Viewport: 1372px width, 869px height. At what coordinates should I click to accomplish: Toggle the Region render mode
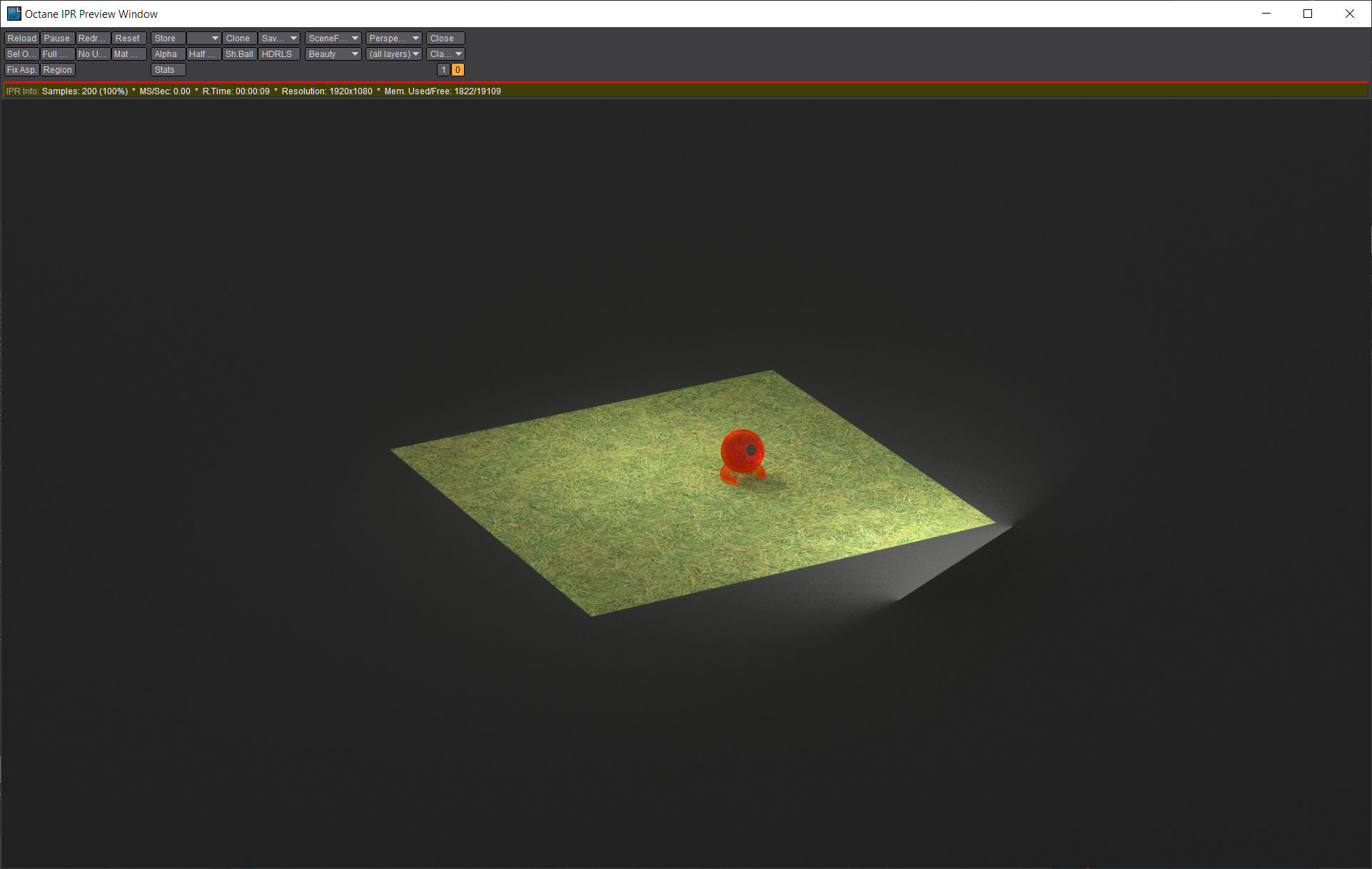click(x=58, y=70)
